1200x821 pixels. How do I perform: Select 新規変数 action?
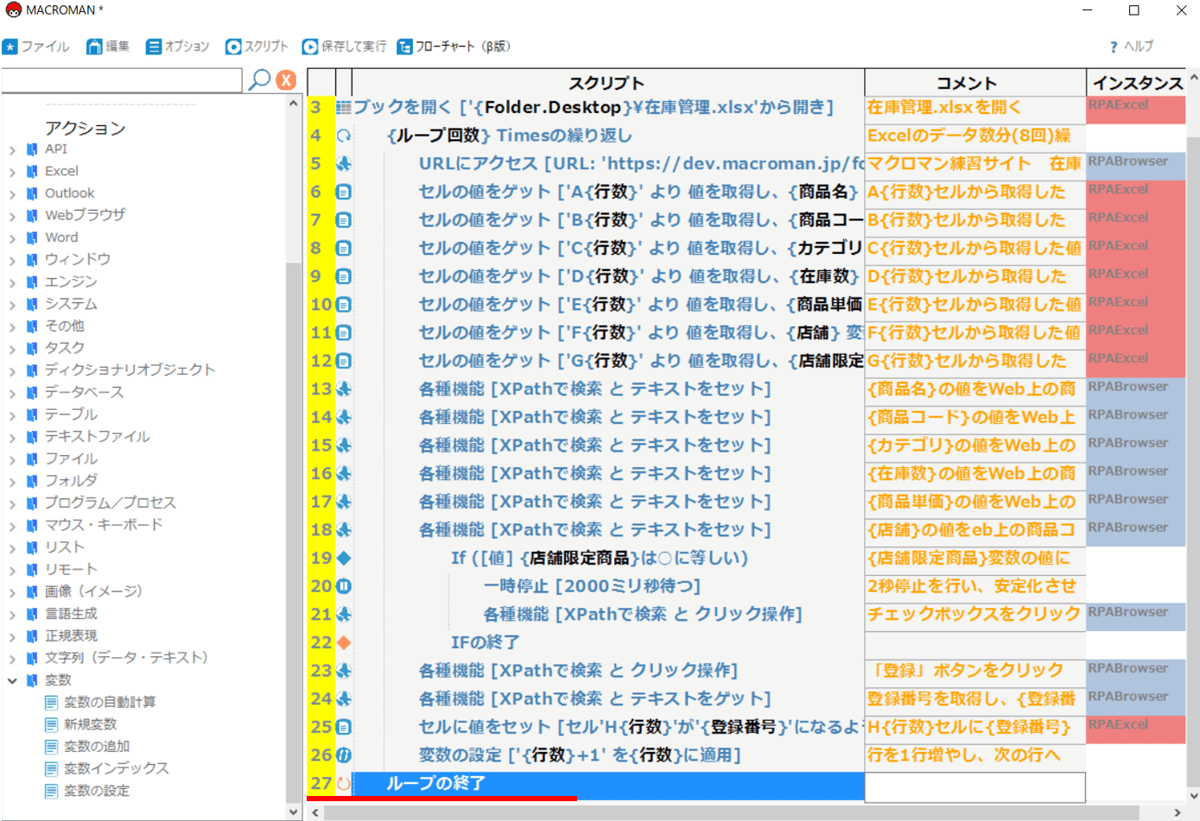point(90,724)
